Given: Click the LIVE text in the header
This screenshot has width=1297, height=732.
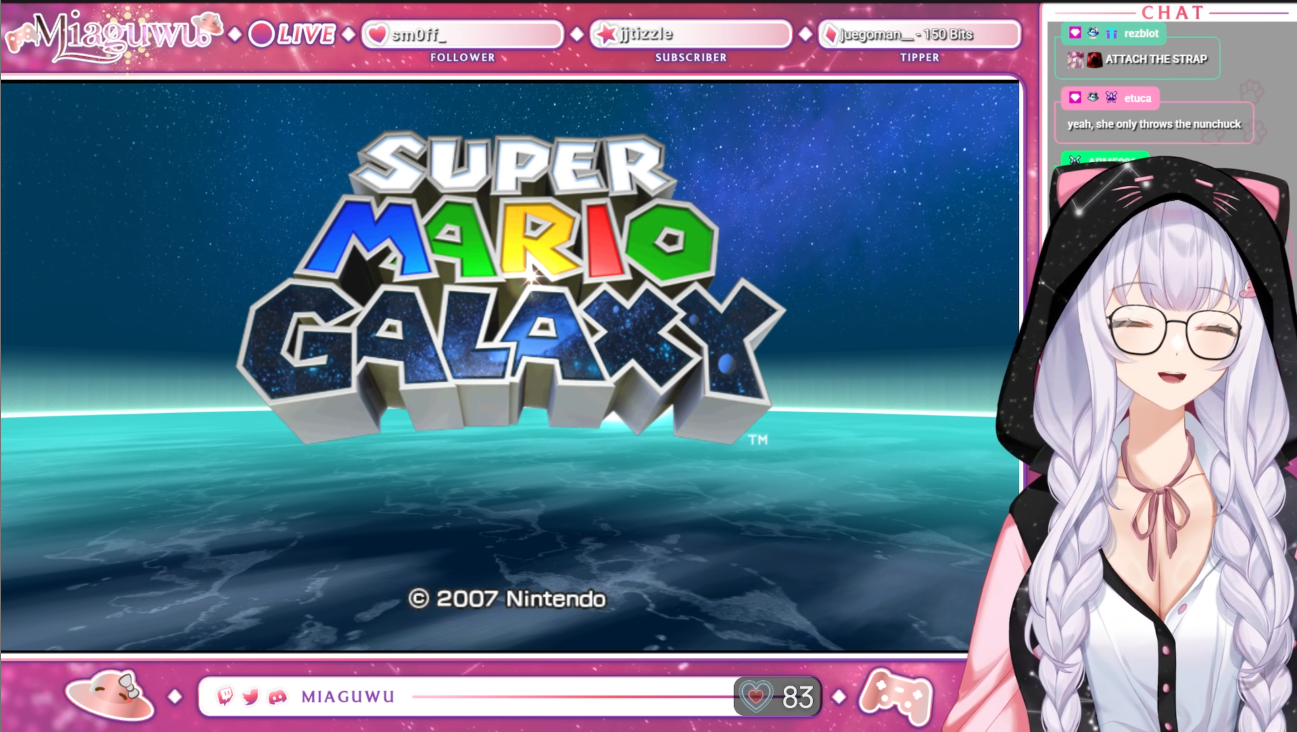Looking at the screenshot, I should point(306,34).
